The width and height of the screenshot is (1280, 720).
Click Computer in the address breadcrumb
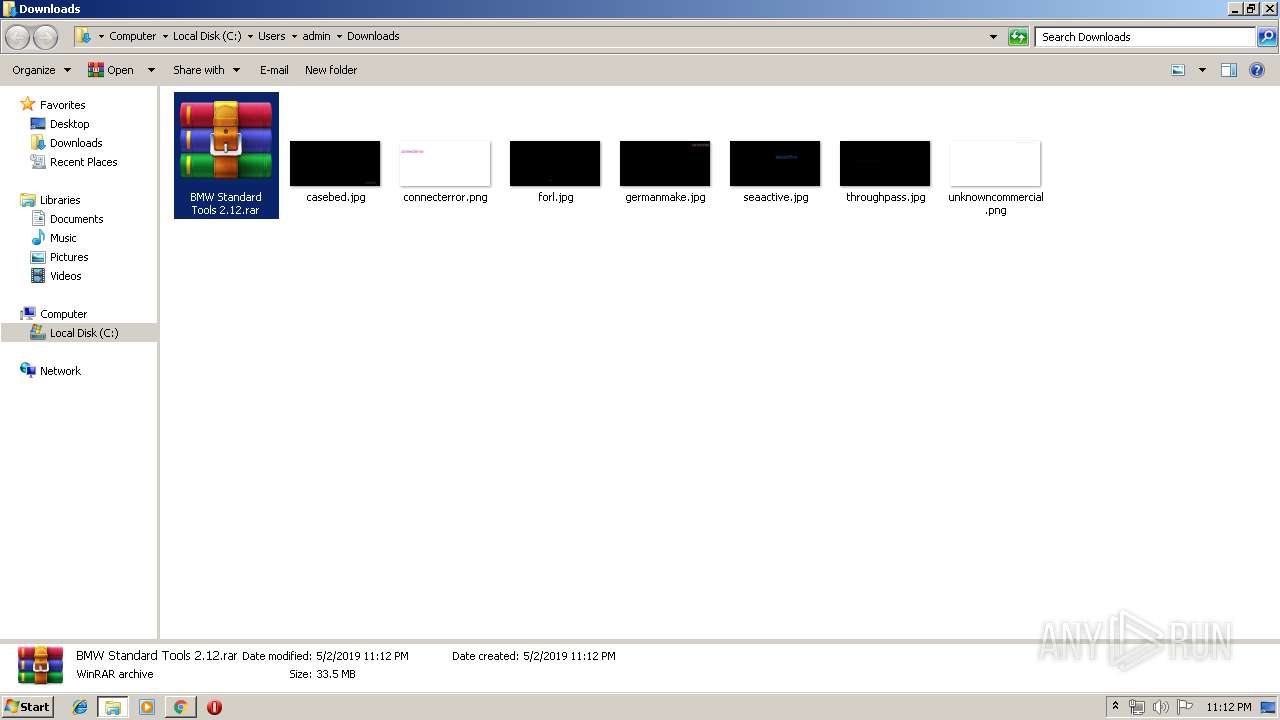(133, 36)
